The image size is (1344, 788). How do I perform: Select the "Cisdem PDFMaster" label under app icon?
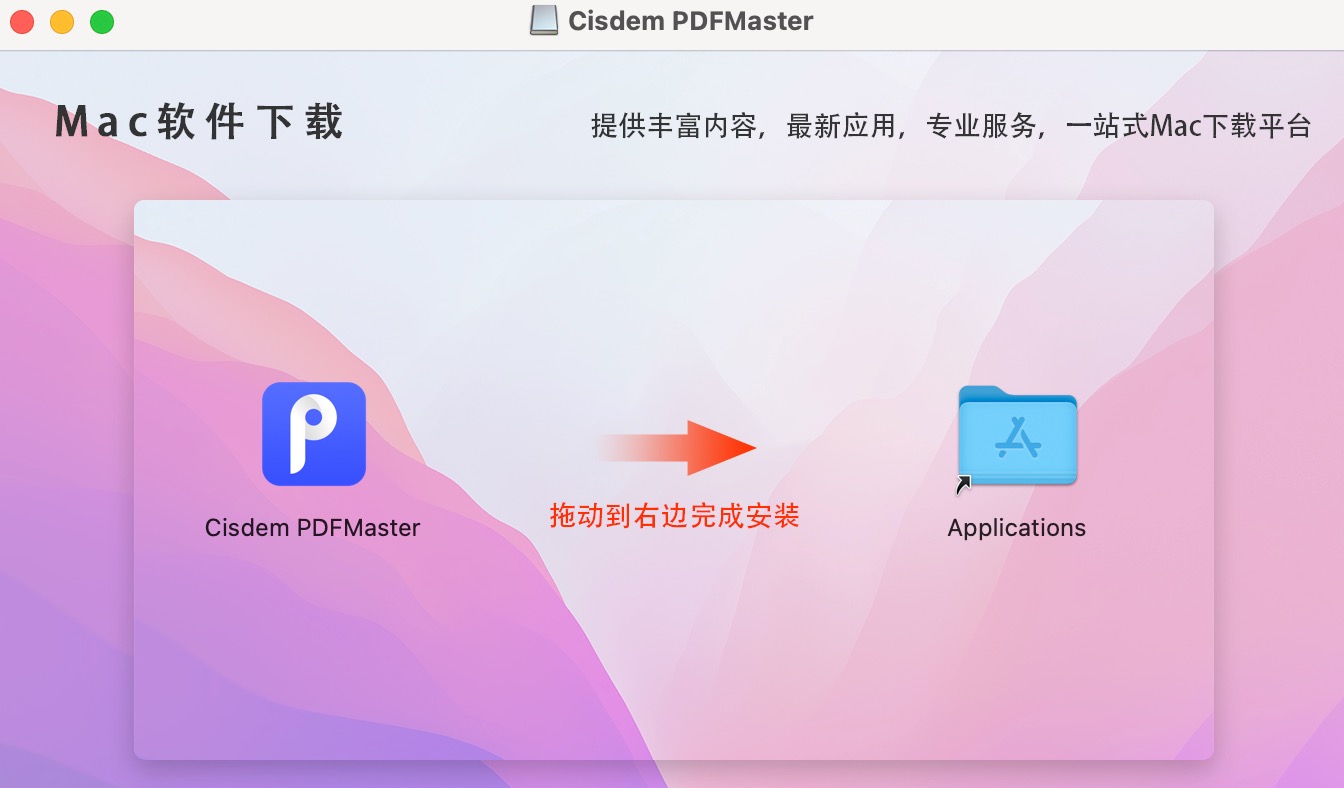(x=312, y=528)
